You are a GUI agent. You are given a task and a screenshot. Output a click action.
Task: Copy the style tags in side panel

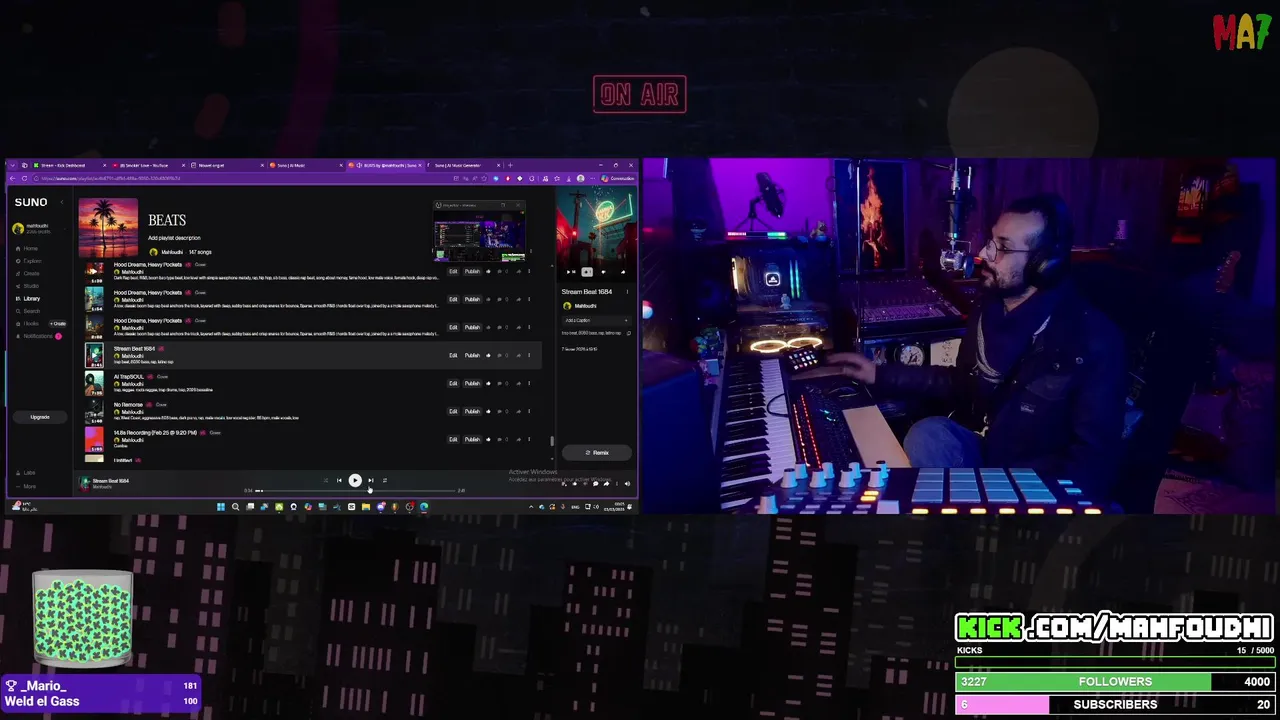629,333
